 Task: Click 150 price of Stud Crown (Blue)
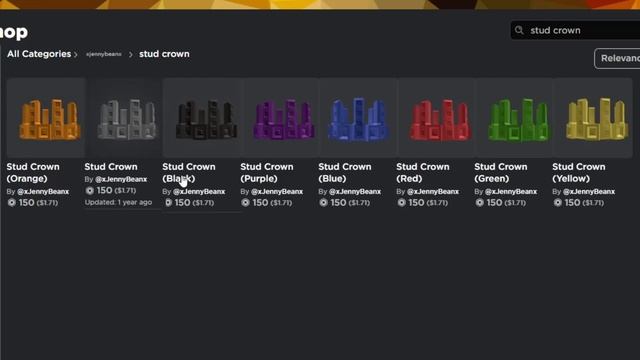(338, 202)
